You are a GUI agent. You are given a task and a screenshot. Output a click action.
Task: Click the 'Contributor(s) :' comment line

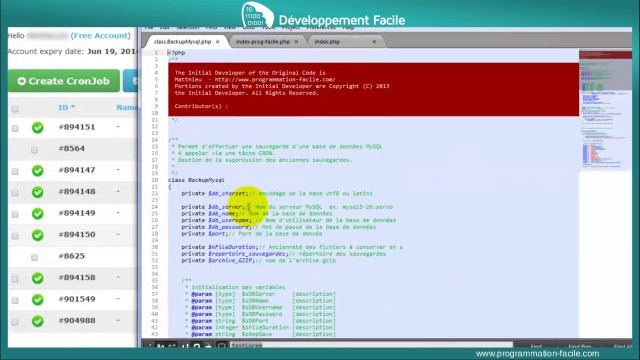pyautogui.click(x=201, y=106)
